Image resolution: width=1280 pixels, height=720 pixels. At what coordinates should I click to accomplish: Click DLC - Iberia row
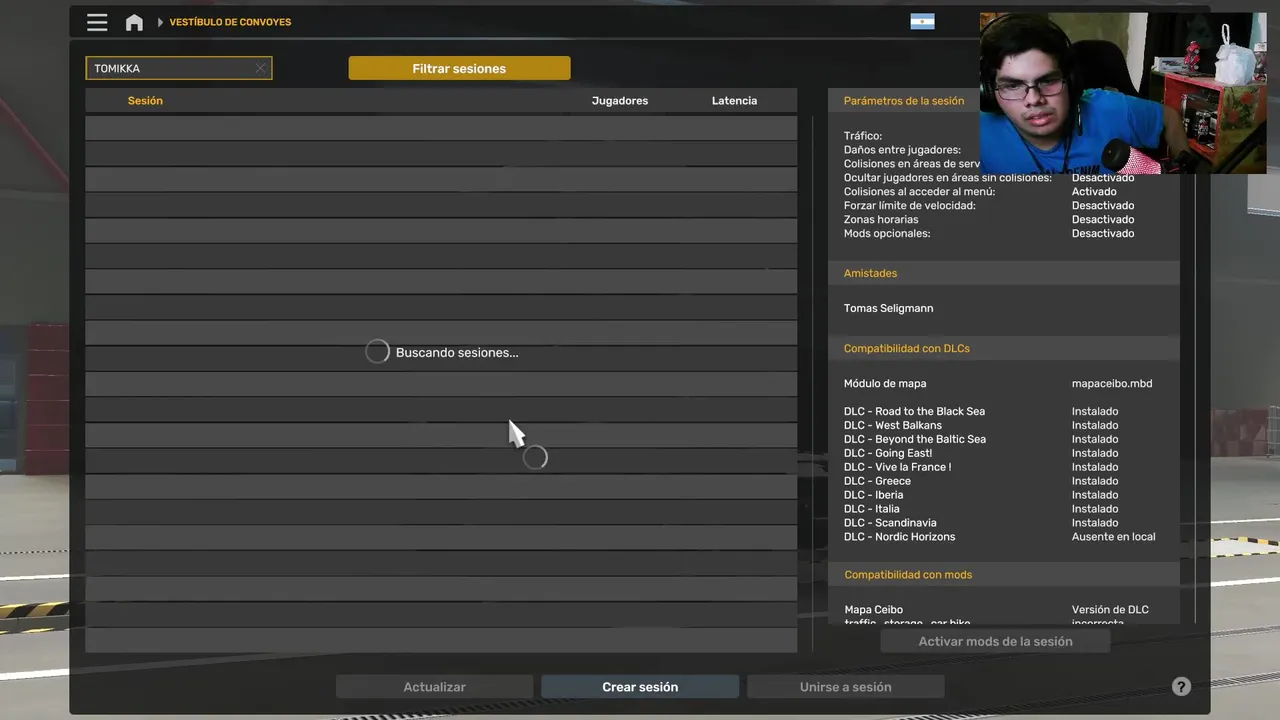coord(873,495)
